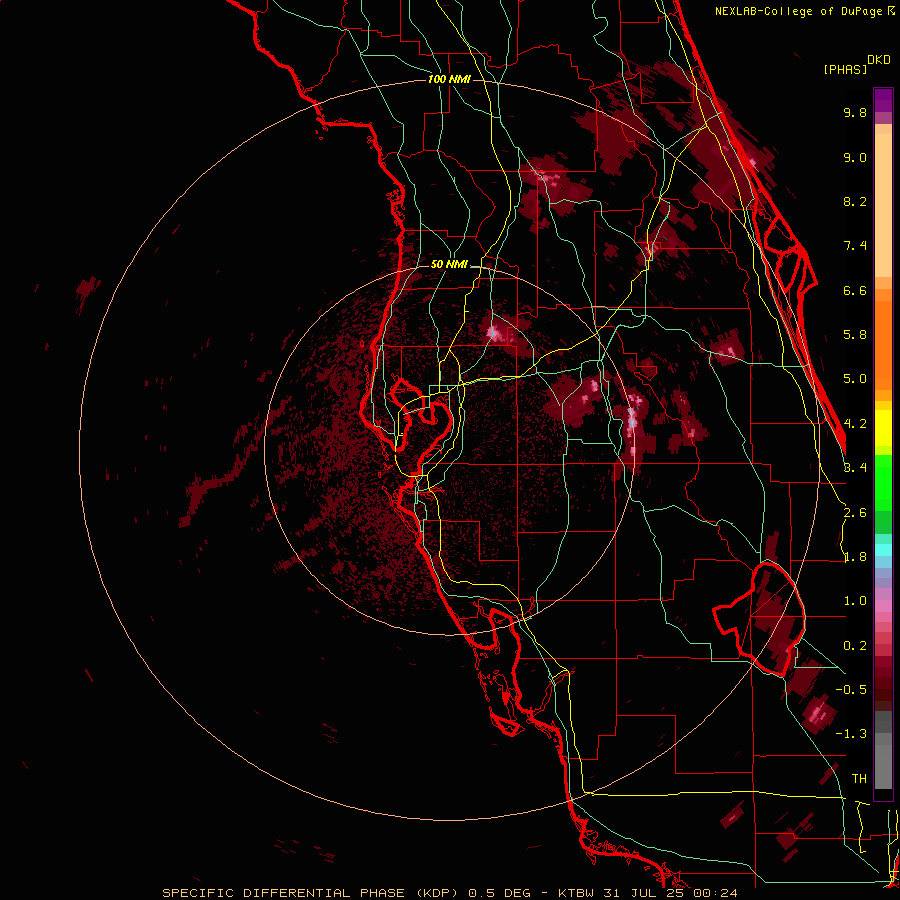Viewport: 900px width, 900px height.
Task: Click the 2.6 scale value
Action: 855,513
